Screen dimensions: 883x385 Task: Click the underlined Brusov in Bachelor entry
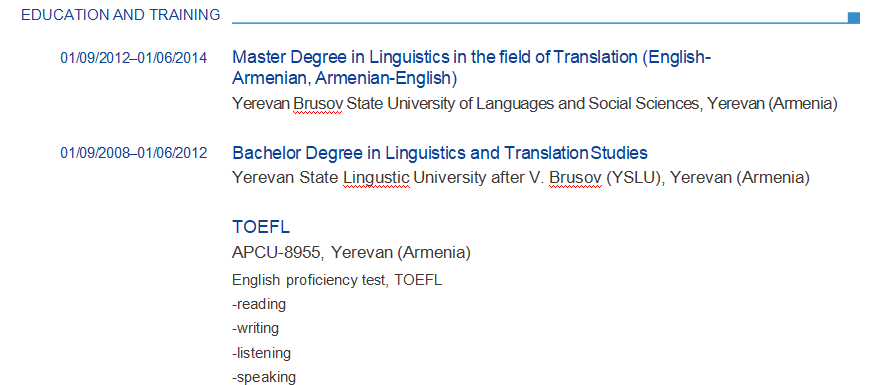pos(575,178)
